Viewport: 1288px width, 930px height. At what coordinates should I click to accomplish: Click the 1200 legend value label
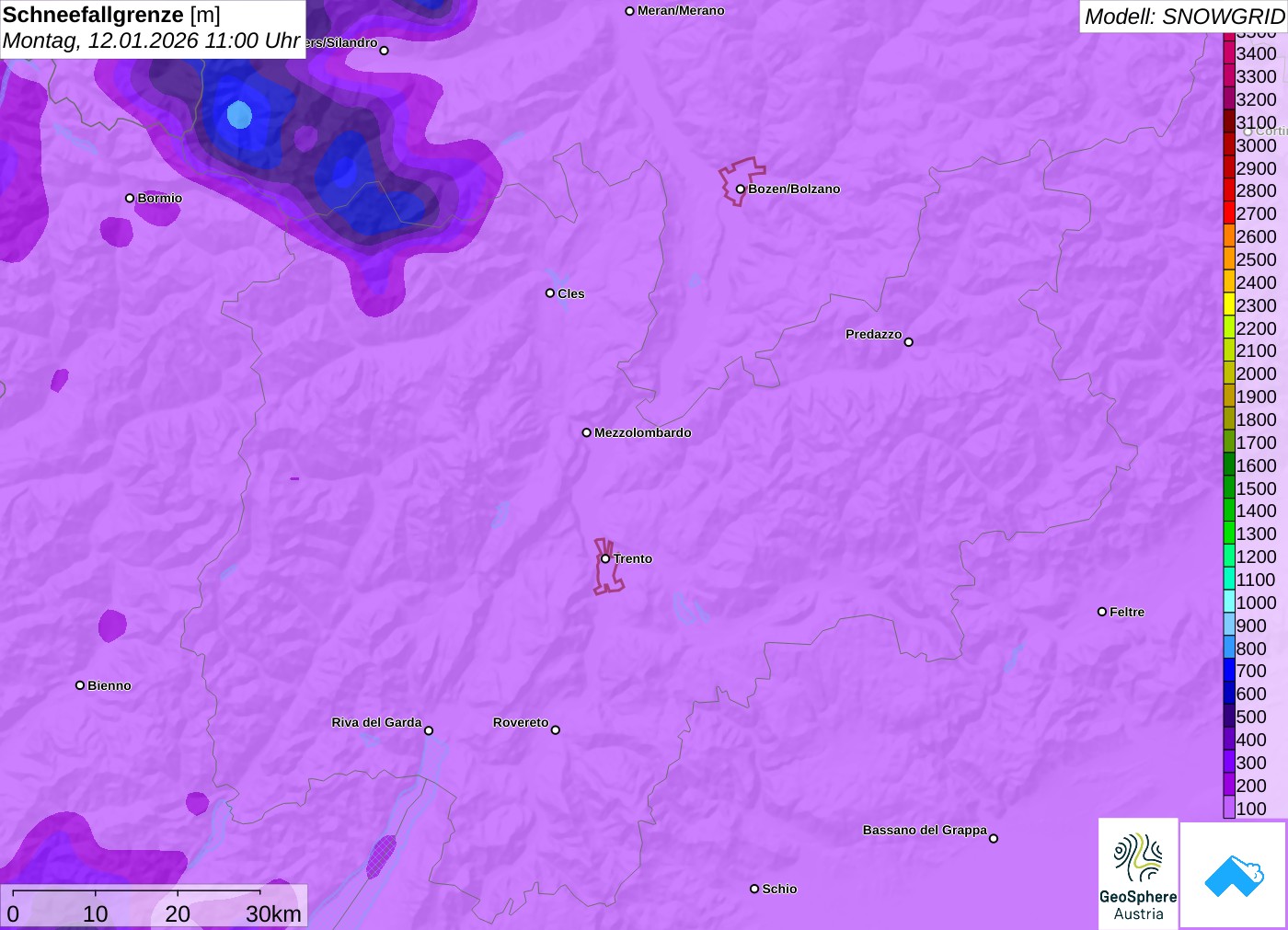click(x=1256, y=557)
